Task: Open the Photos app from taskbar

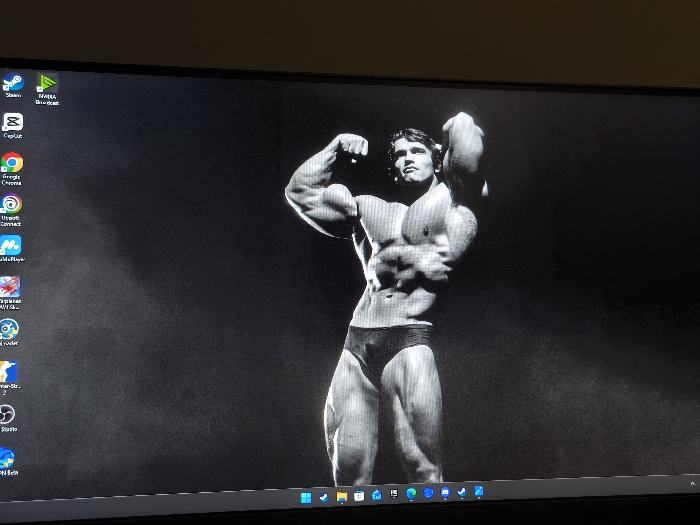Action: (479, 492)
